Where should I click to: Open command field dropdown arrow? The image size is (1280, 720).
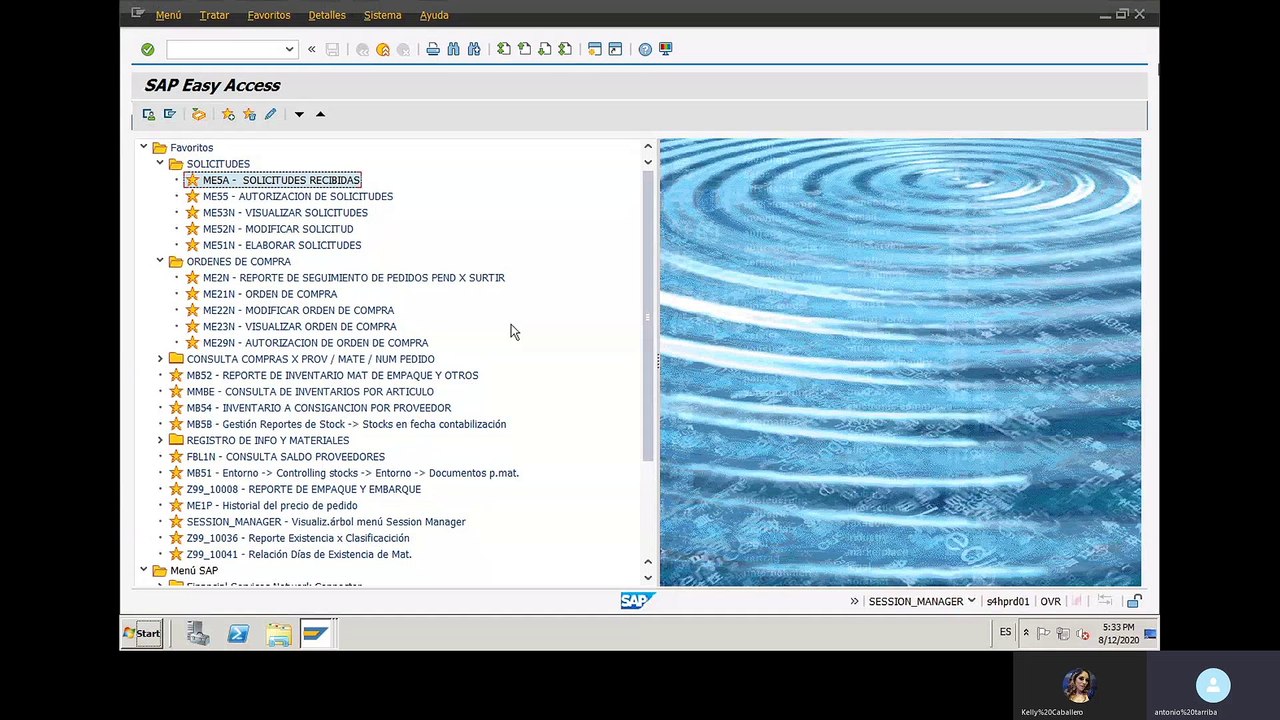(x=289, y=49)
